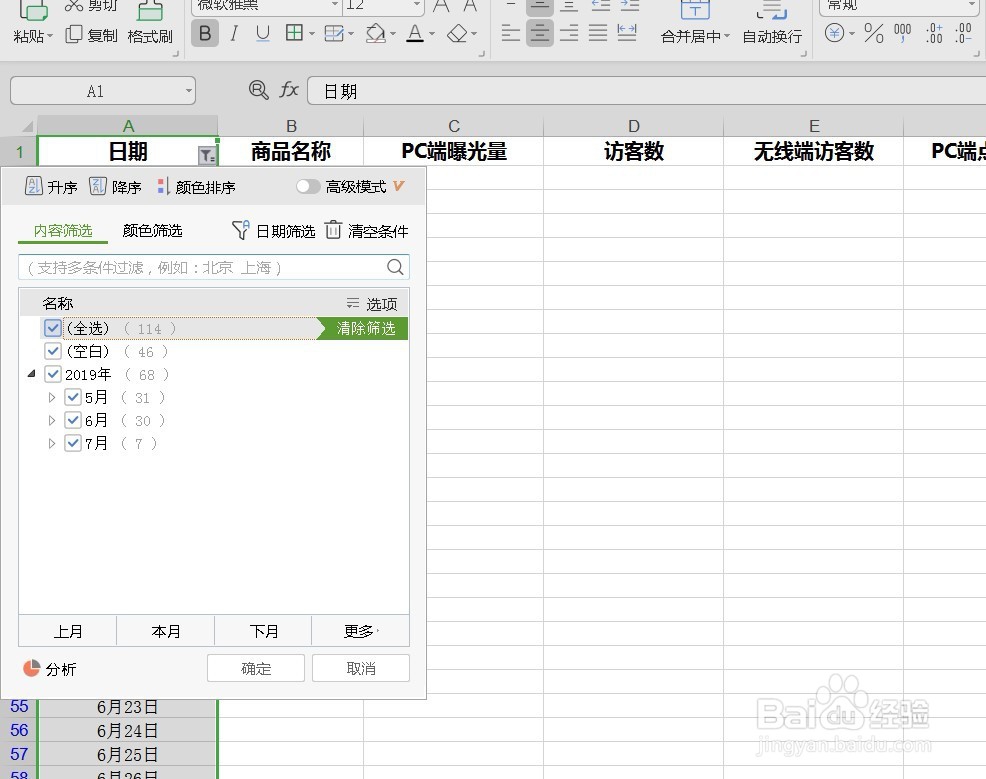Toggle 高级模式 advanced mode switch
Screen dimensions: 986x779
[x=308, y=186]
